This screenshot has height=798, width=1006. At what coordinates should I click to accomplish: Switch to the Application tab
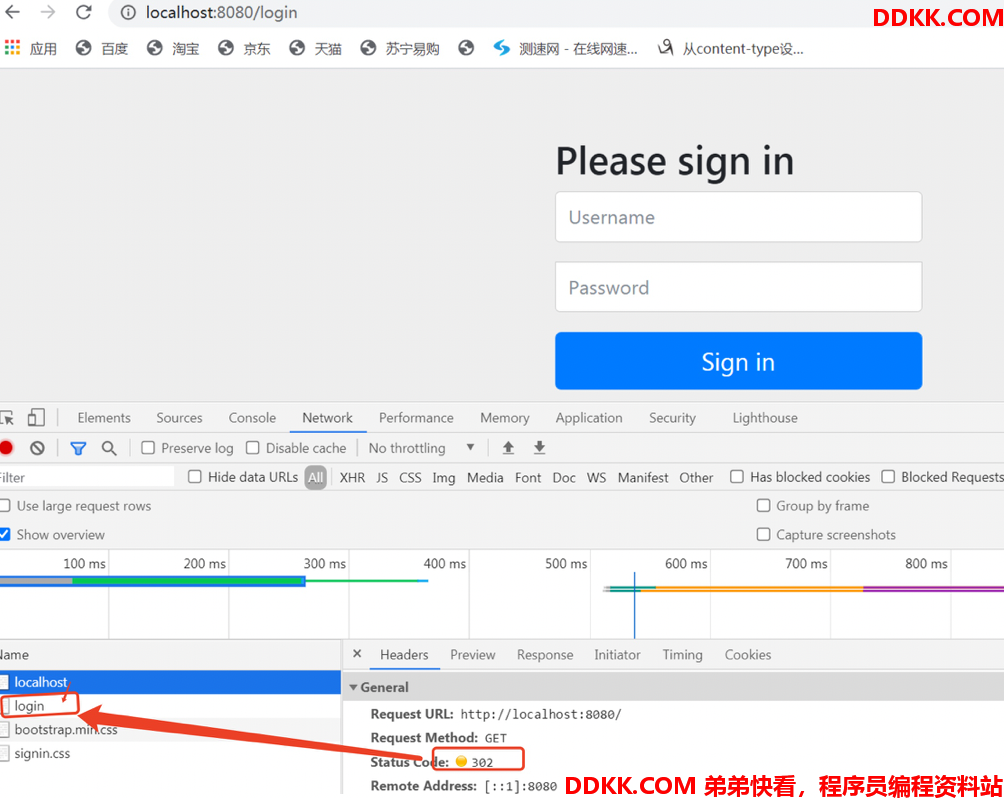pos(589,418)
